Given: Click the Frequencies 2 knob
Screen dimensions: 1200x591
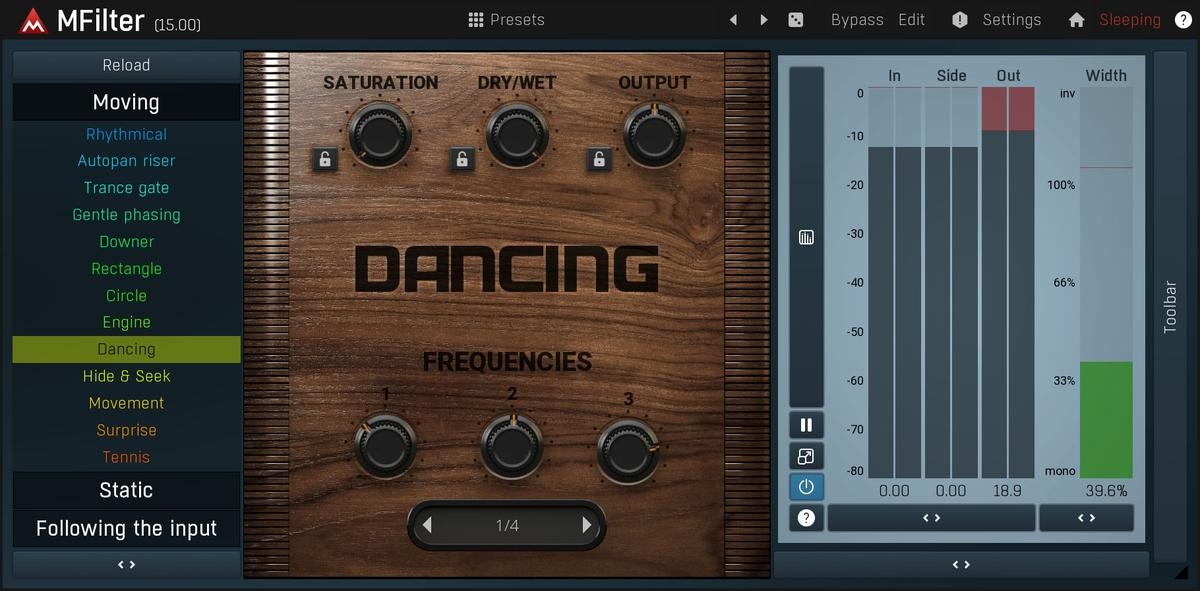Looking at the screenshot, I should 512,447.
